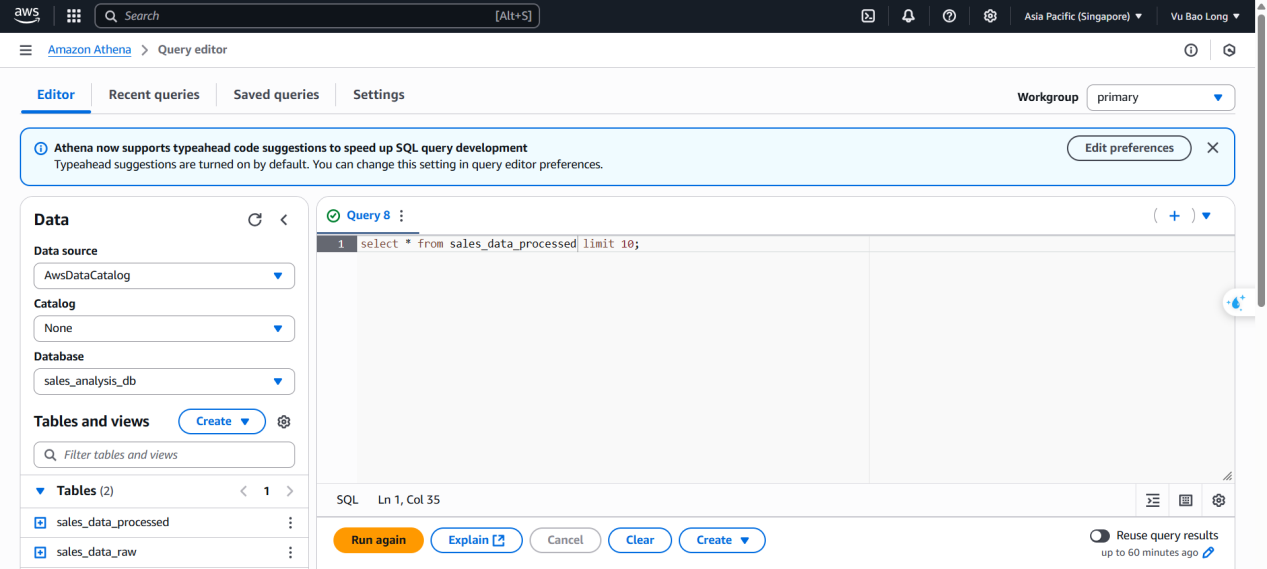Click the Clear button
Viewport: 1267px width, 569px height.
coord(640,540)
